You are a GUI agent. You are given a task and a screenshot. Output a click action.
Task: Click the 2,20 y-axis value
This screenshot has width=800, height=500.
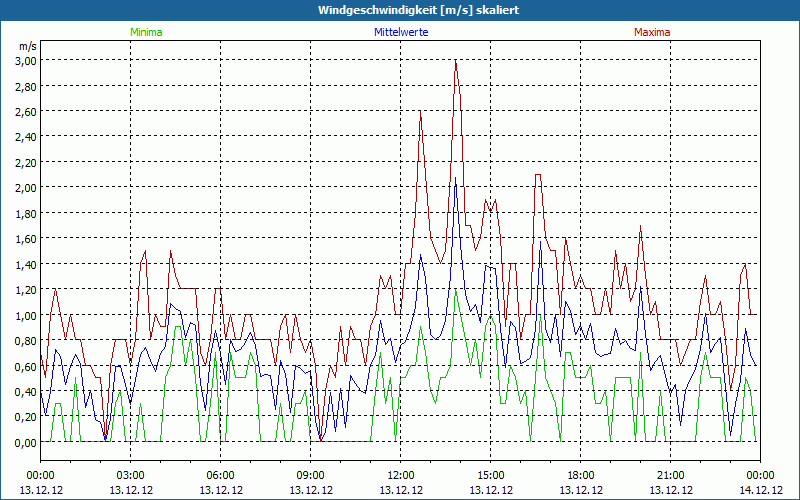coord(27,162)
